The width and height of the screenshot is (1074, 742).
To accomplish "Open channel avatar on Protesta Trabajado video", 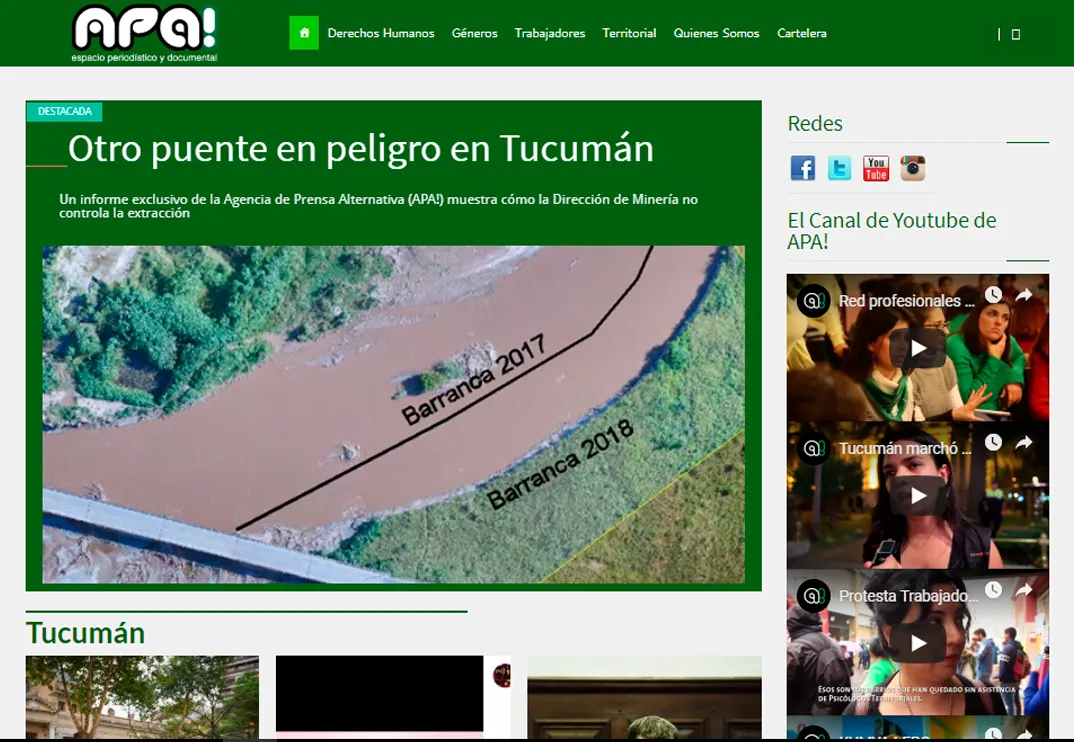I will (813, 595).
